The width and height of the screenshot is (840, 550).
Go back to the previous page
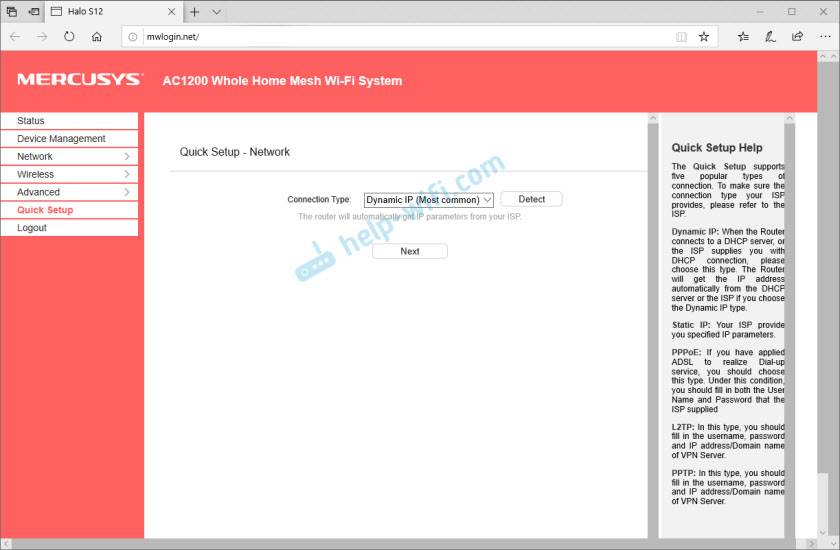tap(15, 36)
